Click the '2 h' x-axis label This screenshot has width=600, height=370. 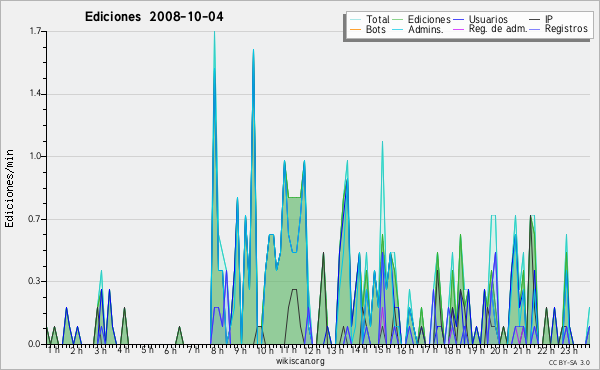point(77,350)
